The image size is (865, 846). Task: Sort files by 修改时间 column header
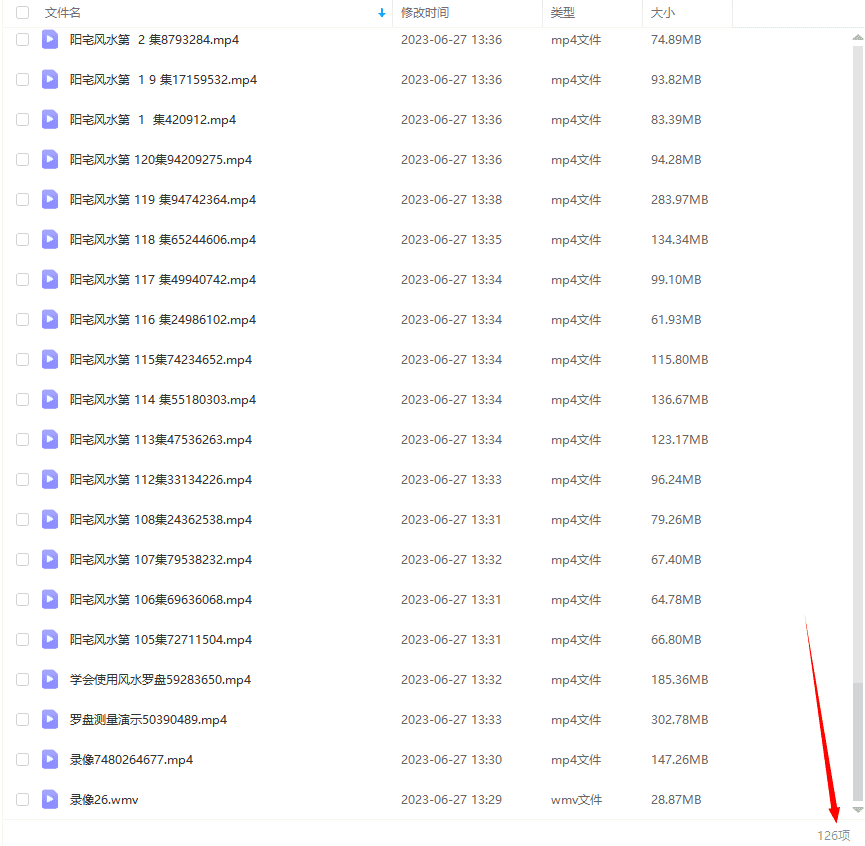425,13
